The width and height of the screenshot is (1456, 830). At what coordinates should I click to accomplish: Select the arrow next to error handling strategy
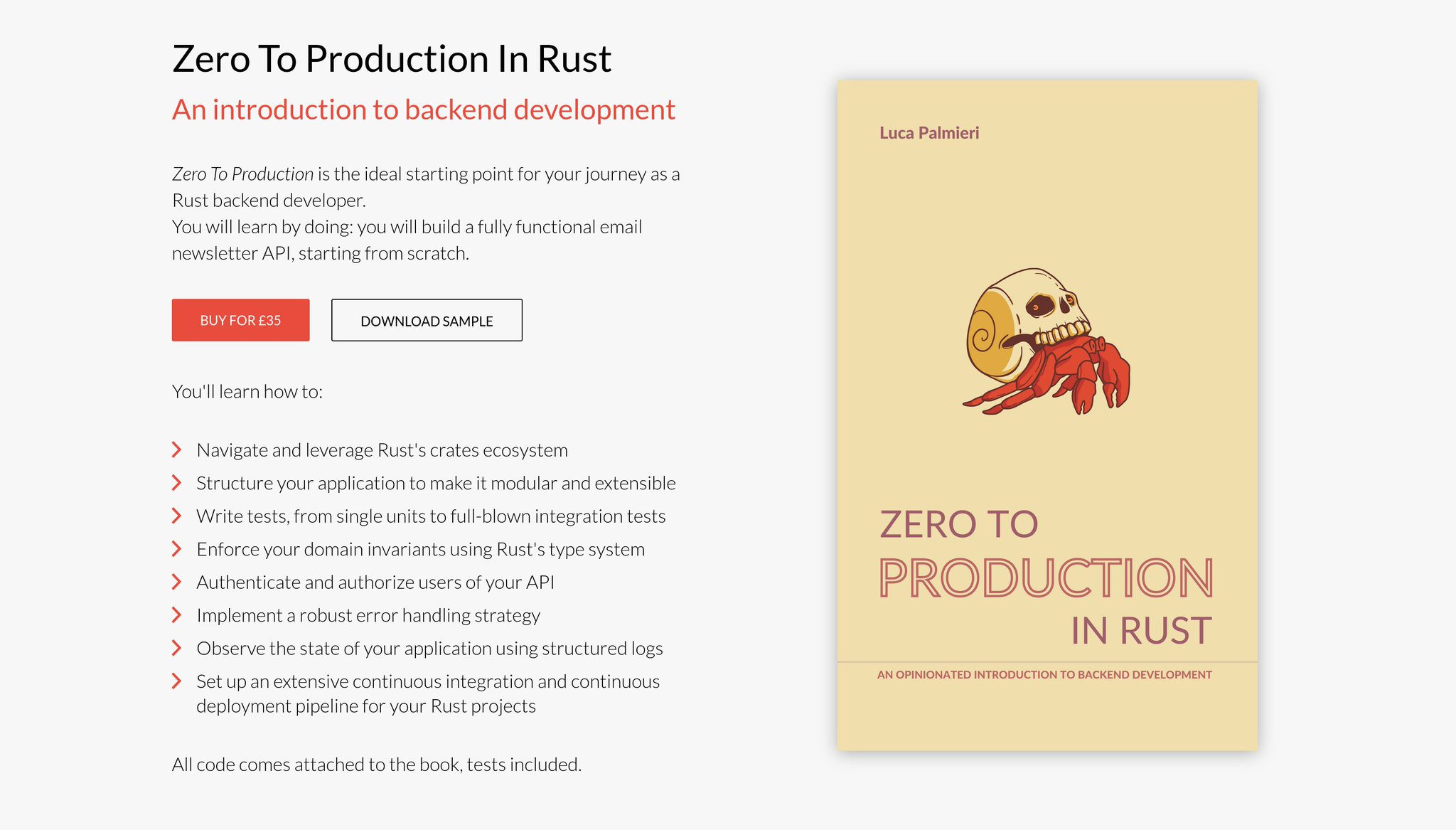(176, 614)
